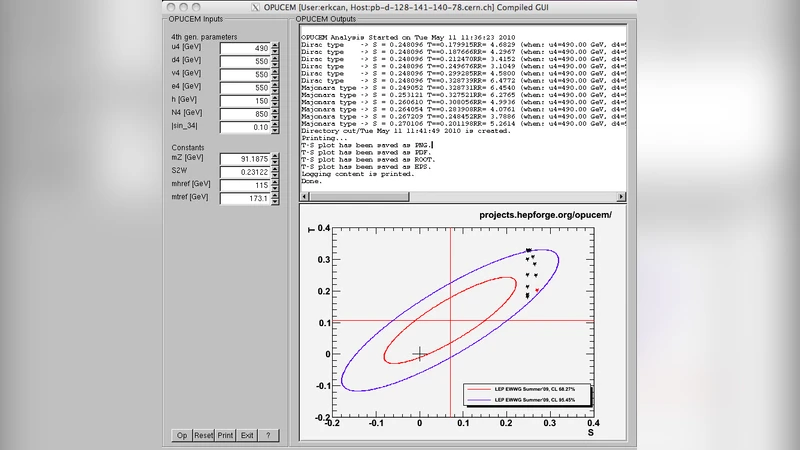Click into the e4 [GeV] input box
Viewport: 800px width, 450px height.
246,88
